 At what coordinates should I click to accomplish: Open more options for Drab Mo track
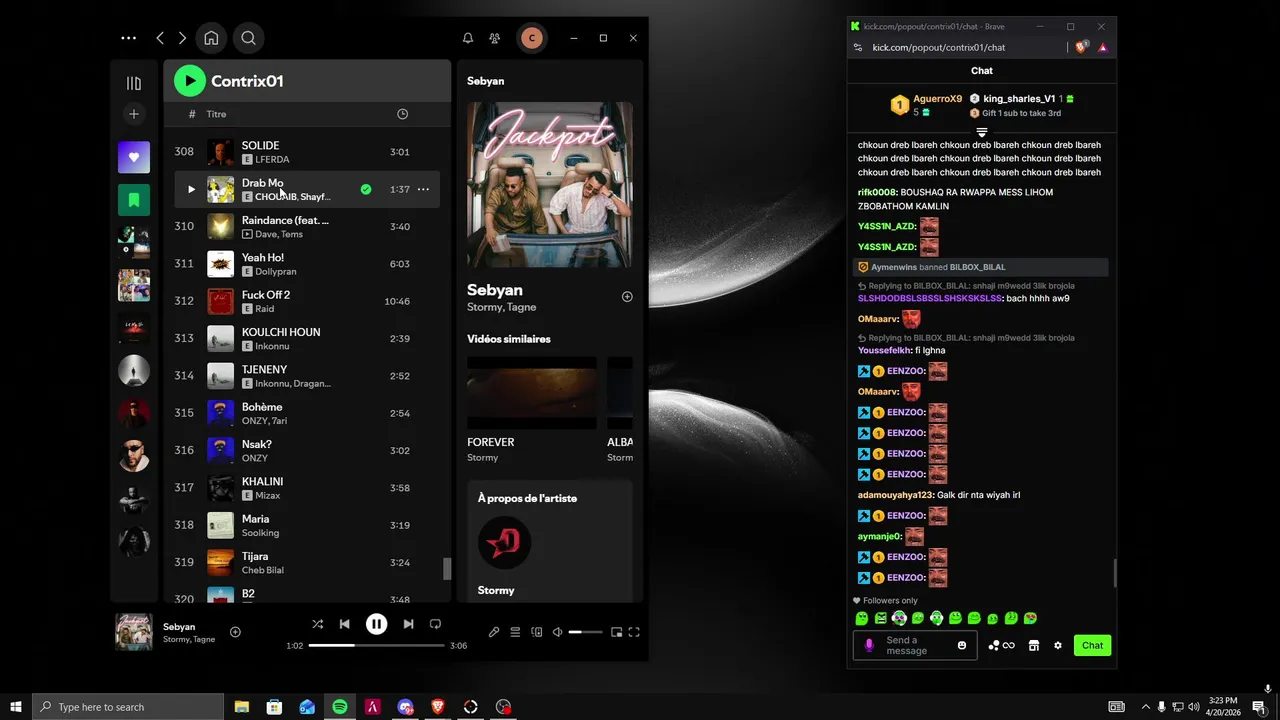point(423,189)
